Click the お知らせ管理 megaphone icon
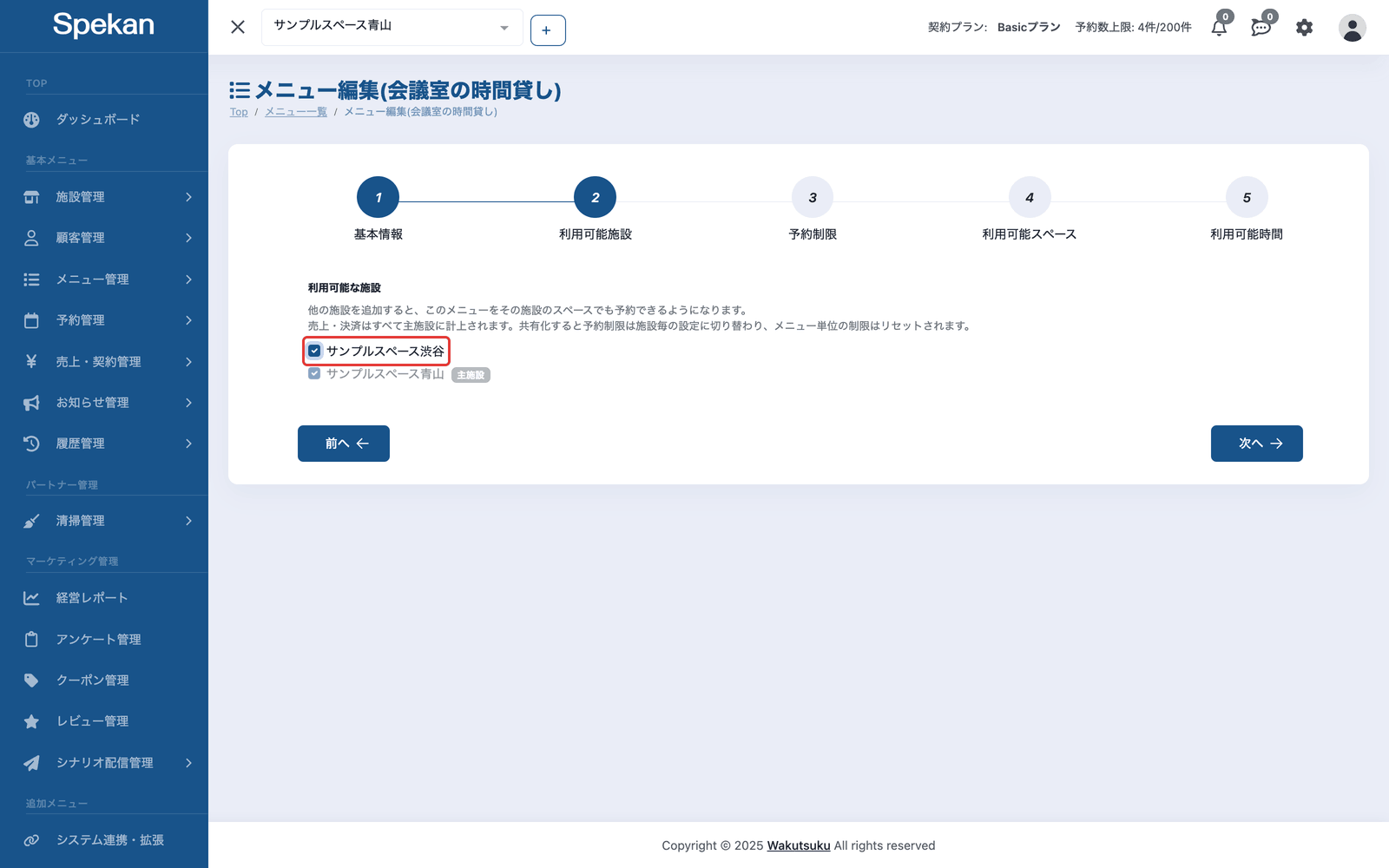1389x868 pixels. click(x=31, y=403)
